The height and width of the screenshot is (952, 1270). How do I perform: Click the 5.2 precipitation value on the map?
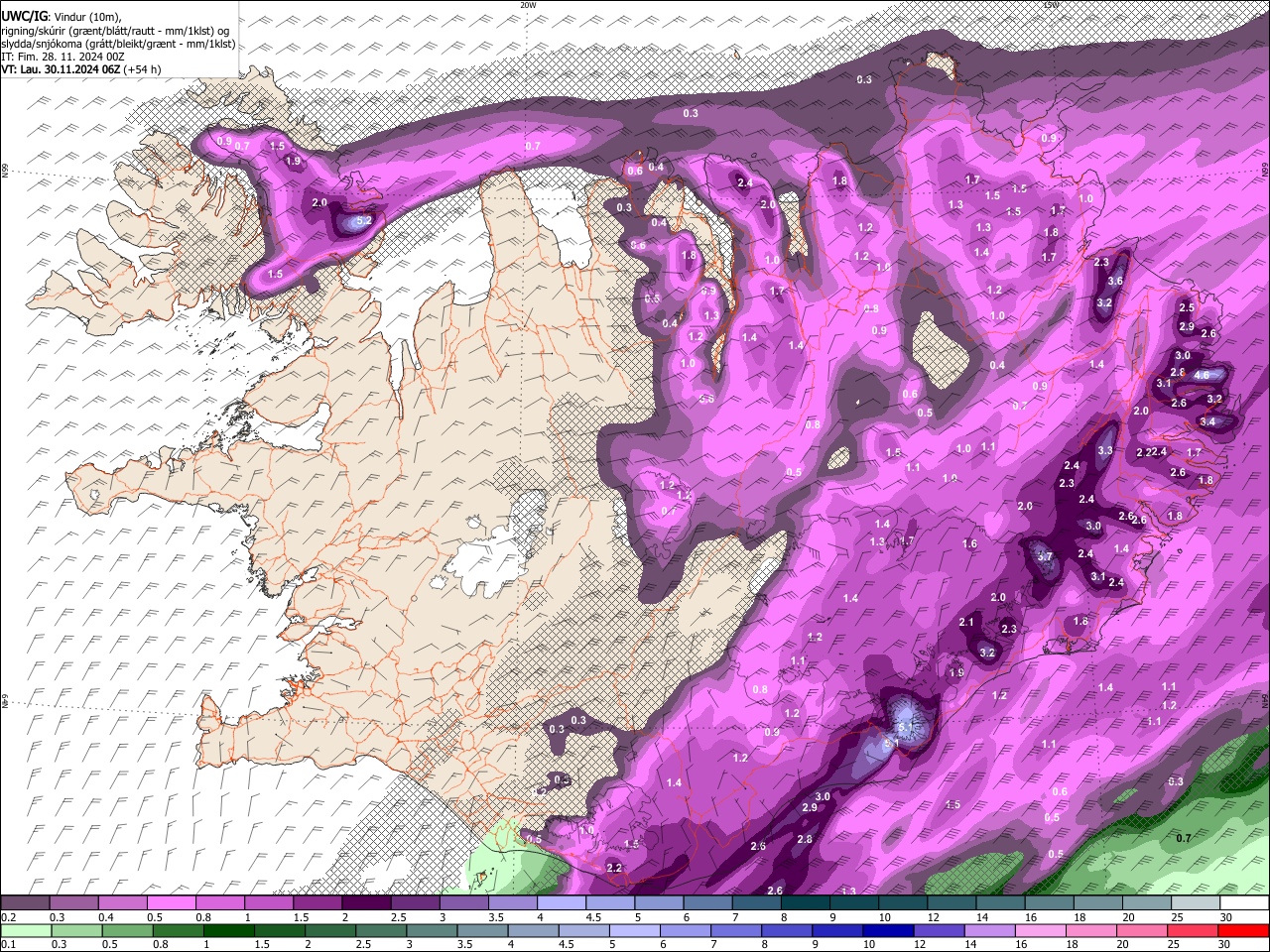point(363,220)
